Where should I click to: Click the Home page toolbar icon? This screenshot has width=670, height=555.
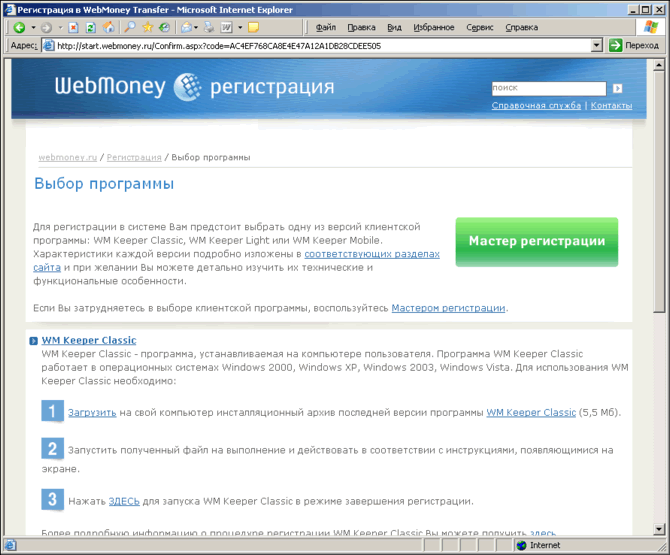click(x=109, y=27)
